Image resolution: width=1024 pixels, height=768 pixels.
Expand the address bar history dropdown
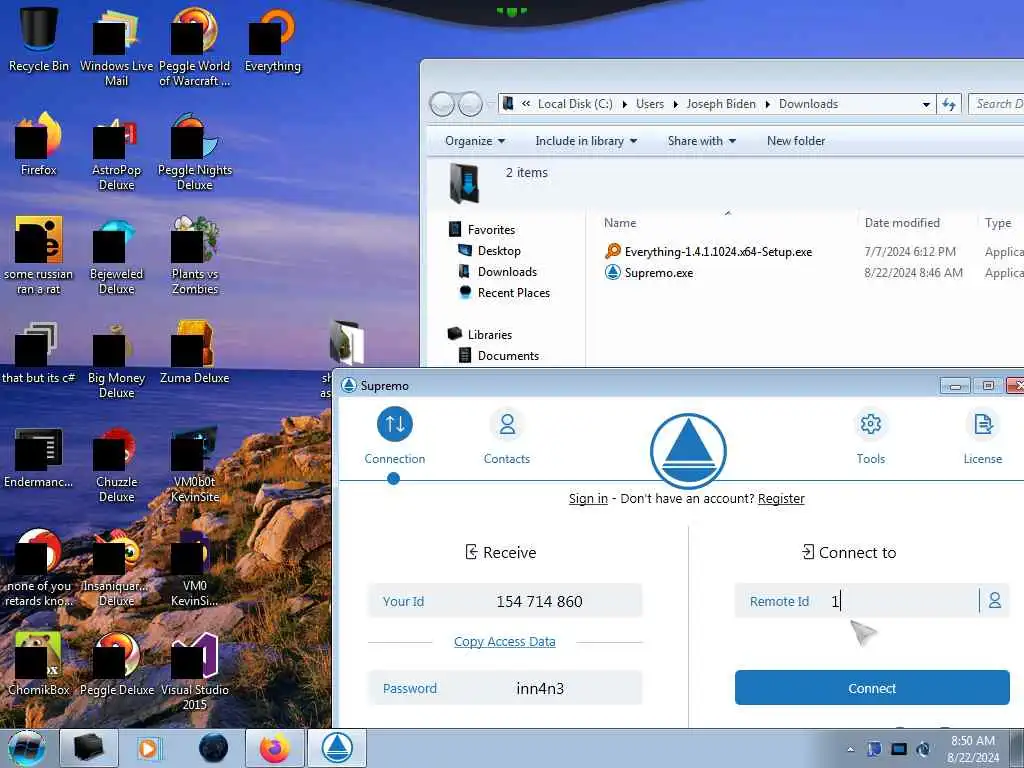tap(925, 104)
